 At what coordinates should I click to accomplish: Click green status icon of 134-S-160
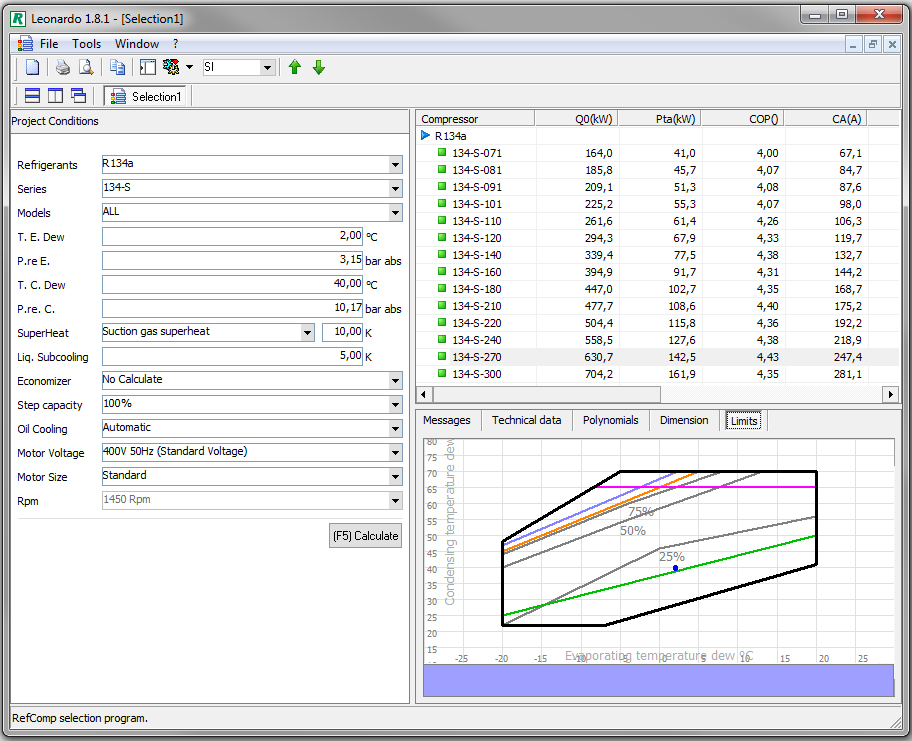pyautogui.click(x=442, y=271)
